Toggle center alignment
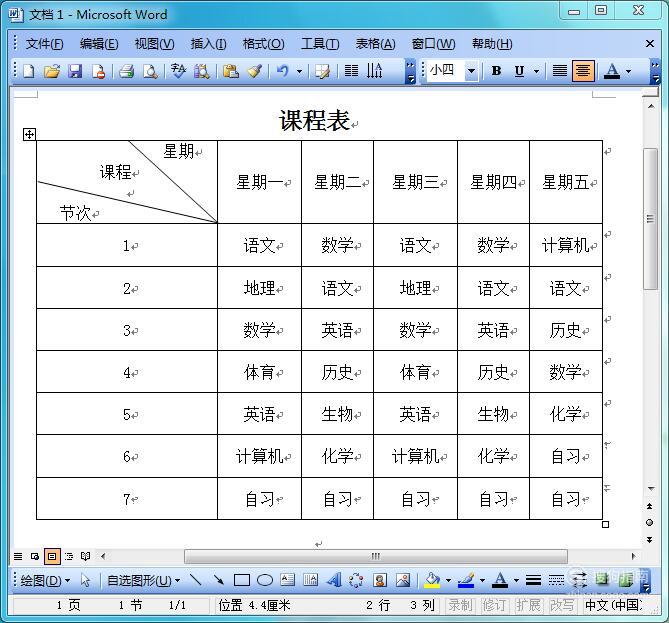This screenshot has width=669, height=623. (x=583, y=71)
